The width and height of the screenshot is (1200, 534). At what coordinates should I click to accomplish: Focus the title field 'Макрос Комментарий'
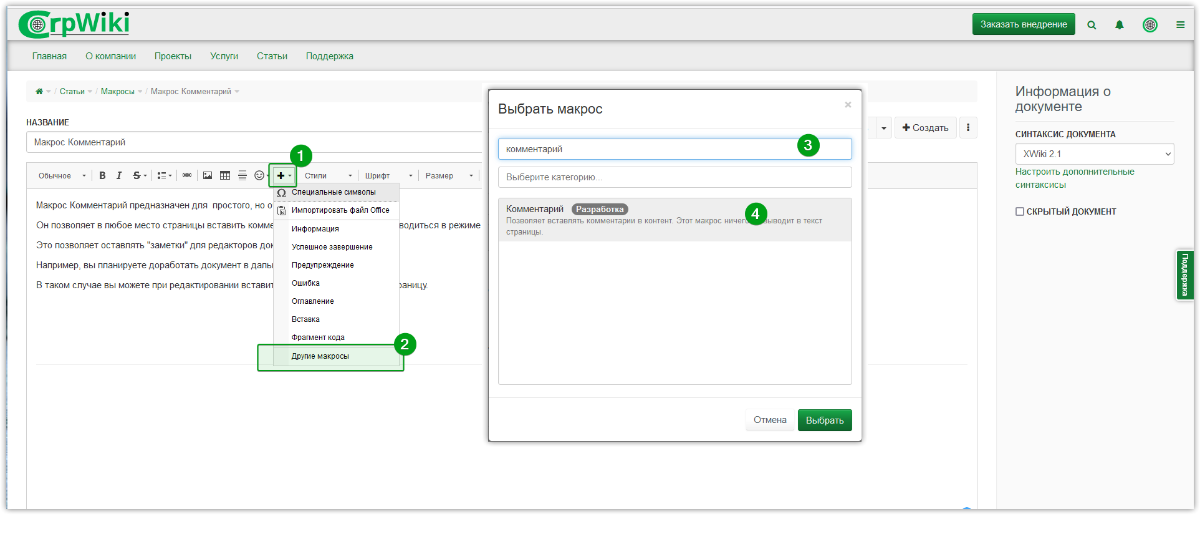coord(255,142)
